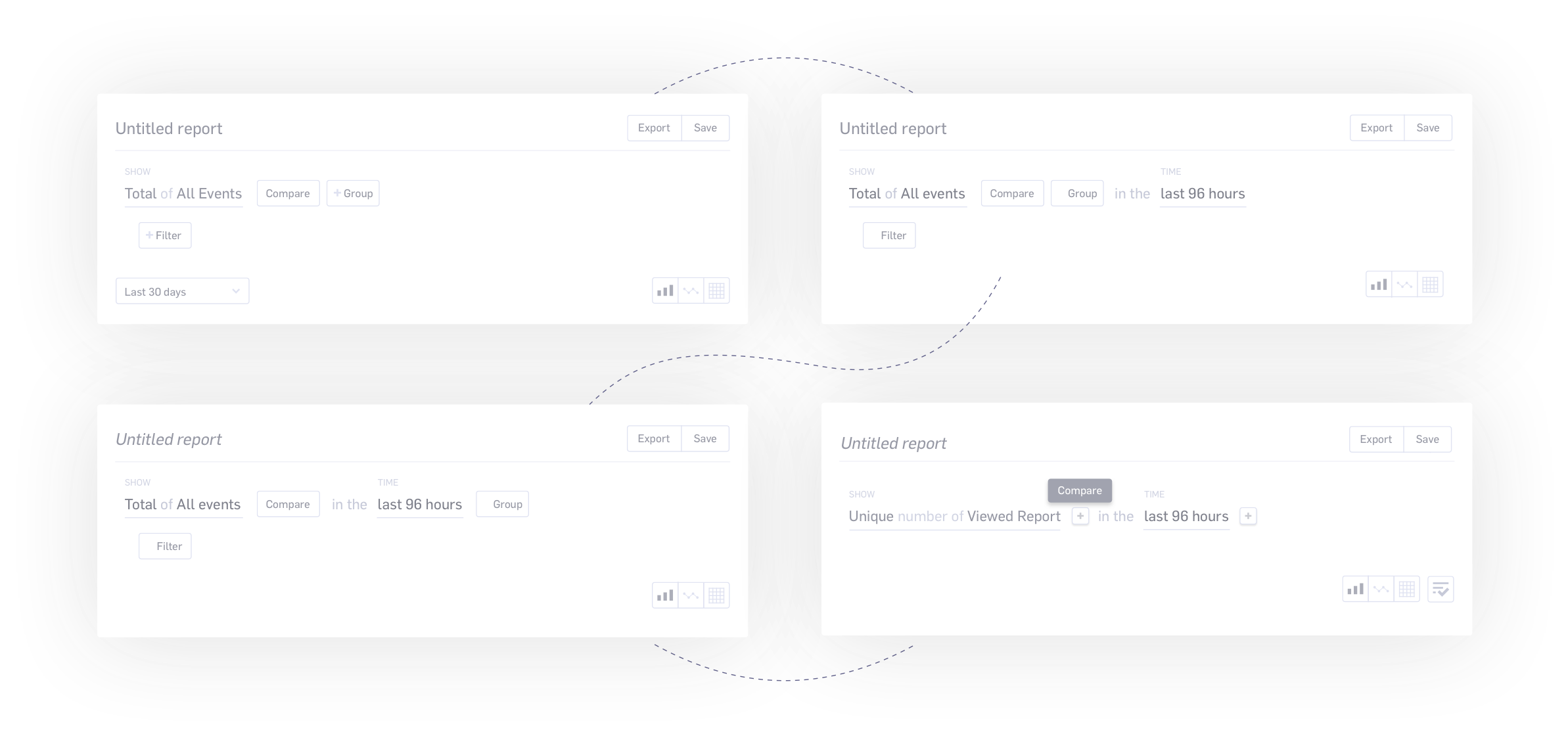
Task: Click Export in the bottom-right report
Action: (1374, 439)
